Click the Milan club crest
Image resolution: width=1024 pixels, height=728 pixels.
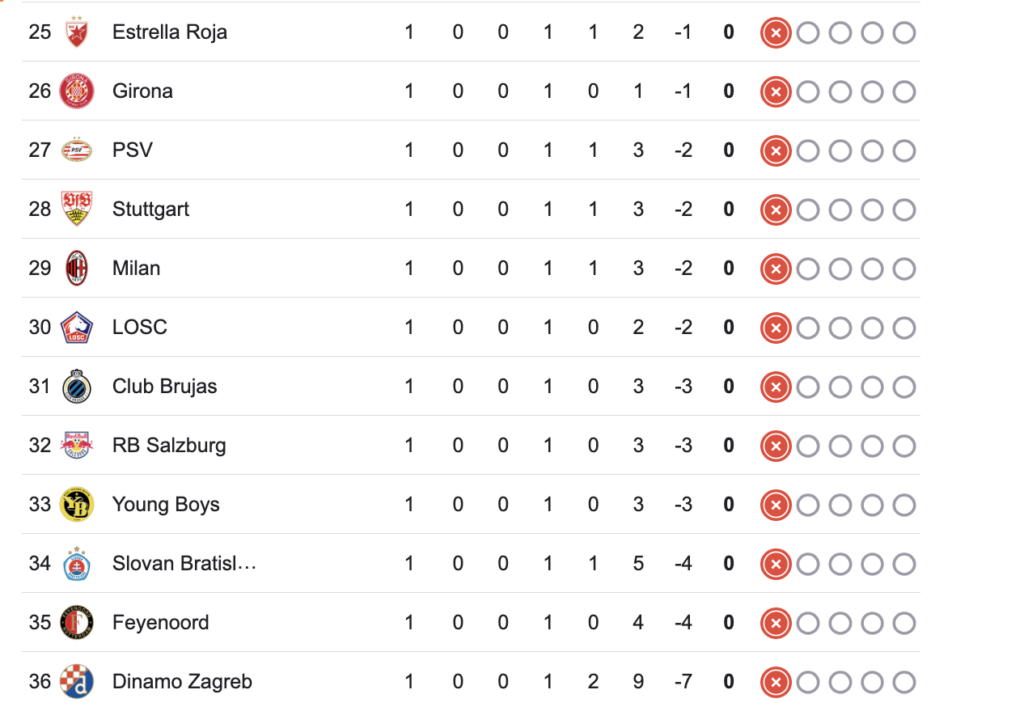coord(76,268)
